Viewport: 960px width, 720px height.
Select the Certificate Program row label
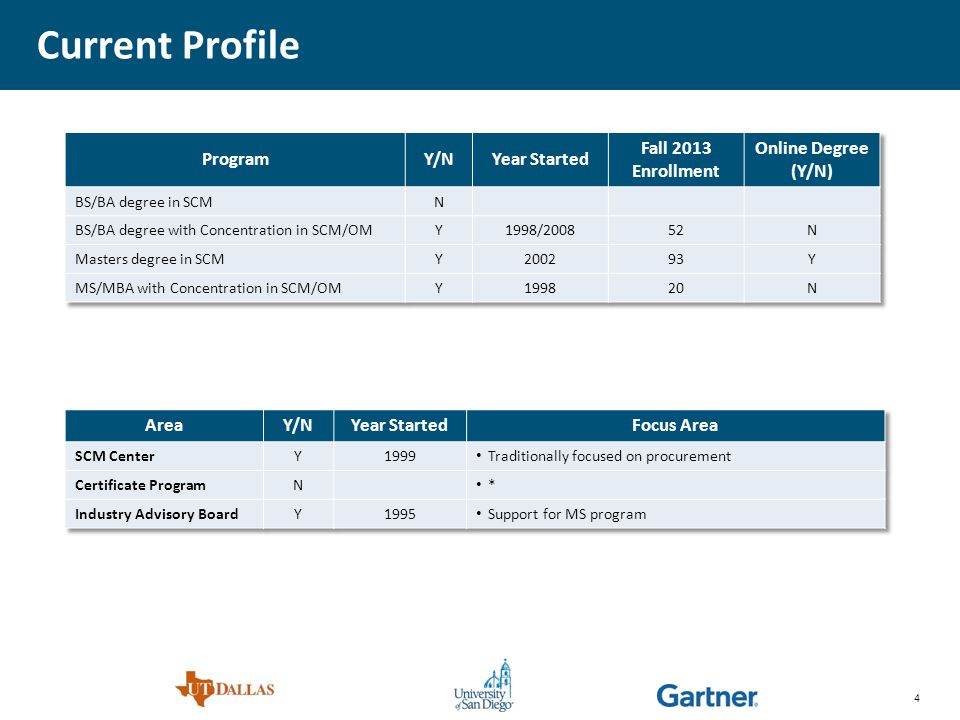[x=140, y=485]
